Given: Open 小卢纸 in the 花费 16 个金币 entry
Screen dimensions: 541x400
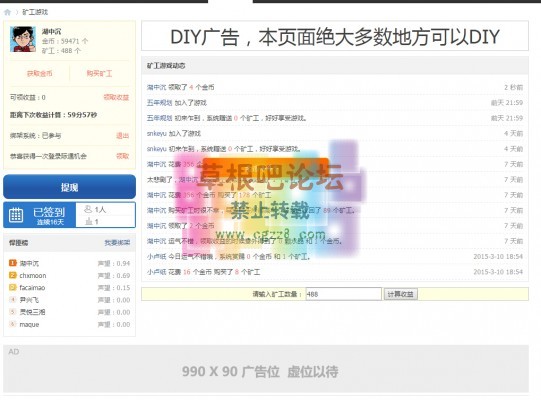Looking at the screenshot, I should coord(156,272).
